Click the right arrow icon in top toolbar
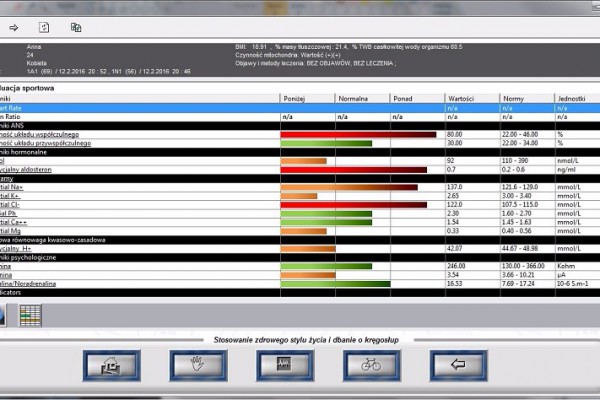600x400 pixels. [13, 27]
